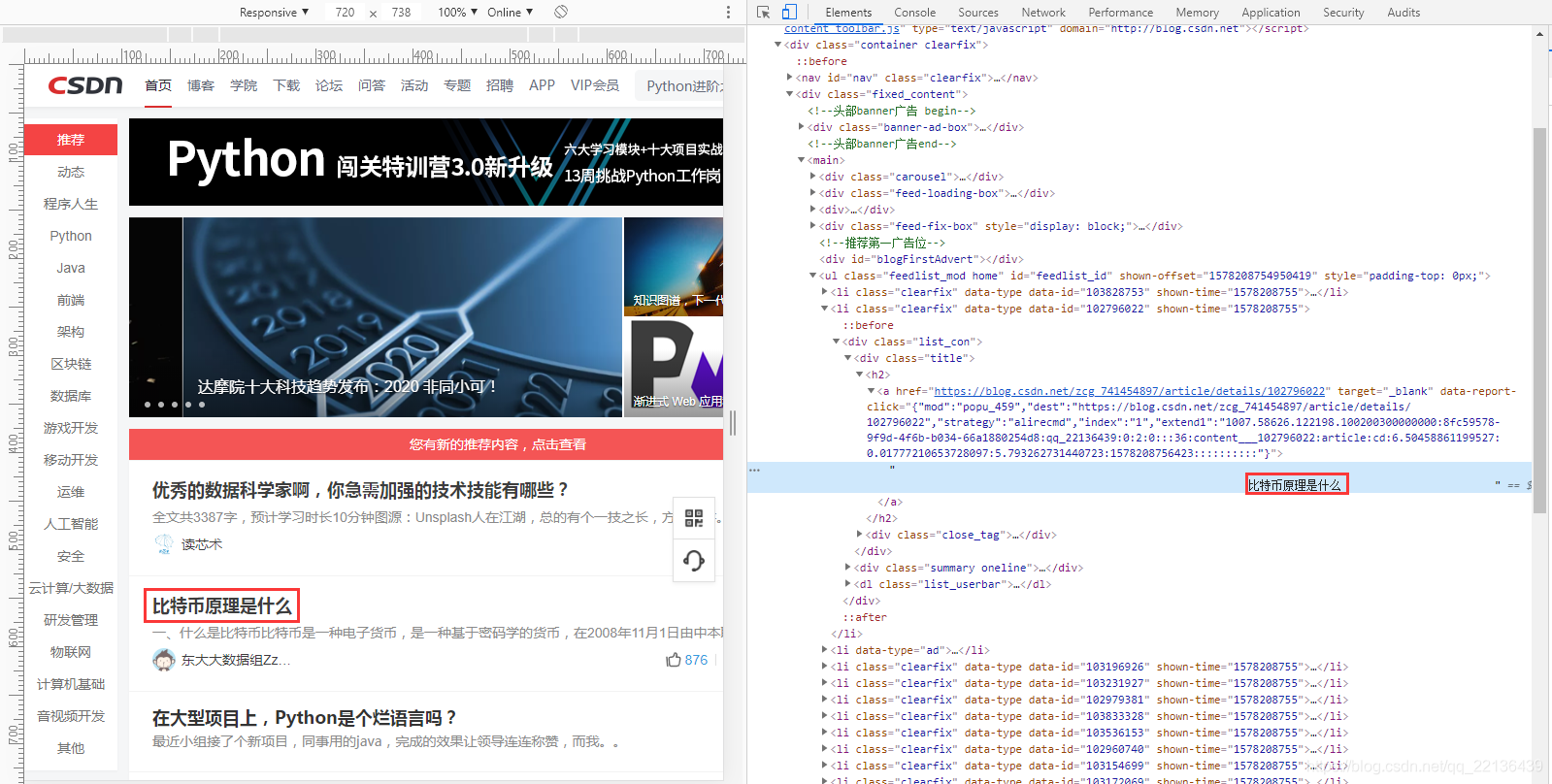Image resolution: width=1552 pixels, height=784 pixels.
Task: Expand the li data-type="ad" node
Action: point(824,650)
